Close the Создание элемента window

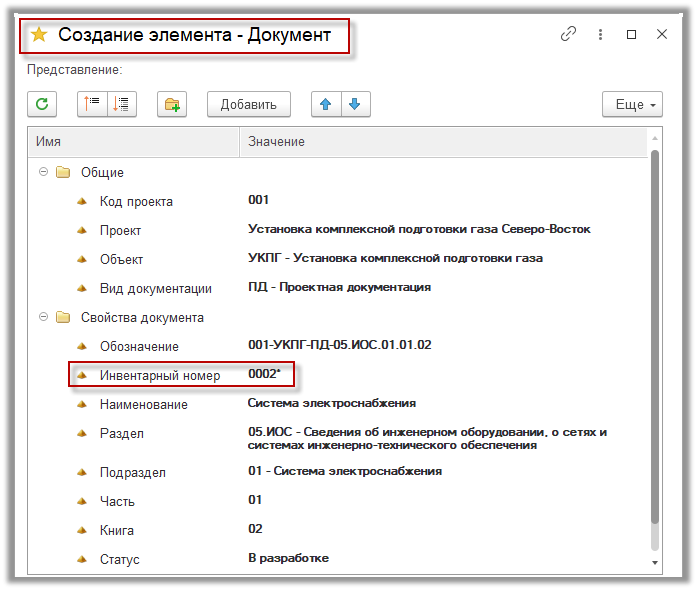[662, 34]
